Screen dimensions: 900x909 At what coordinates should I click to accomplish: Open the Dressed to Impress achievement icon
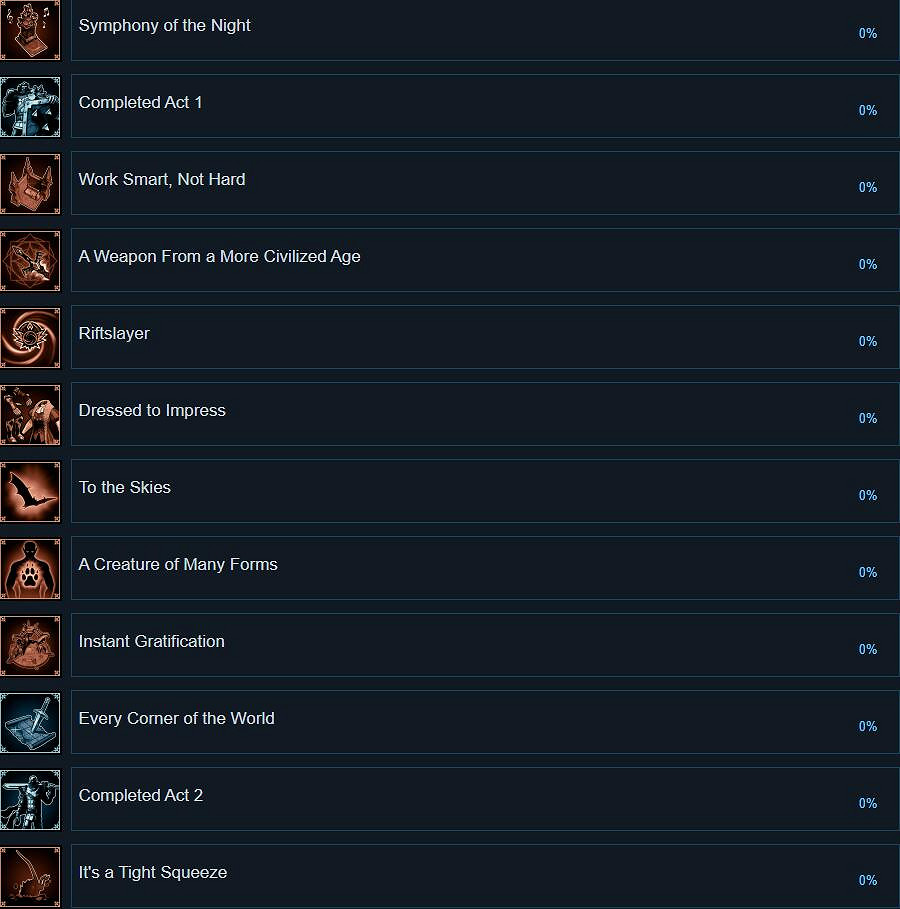pos(30,414)
